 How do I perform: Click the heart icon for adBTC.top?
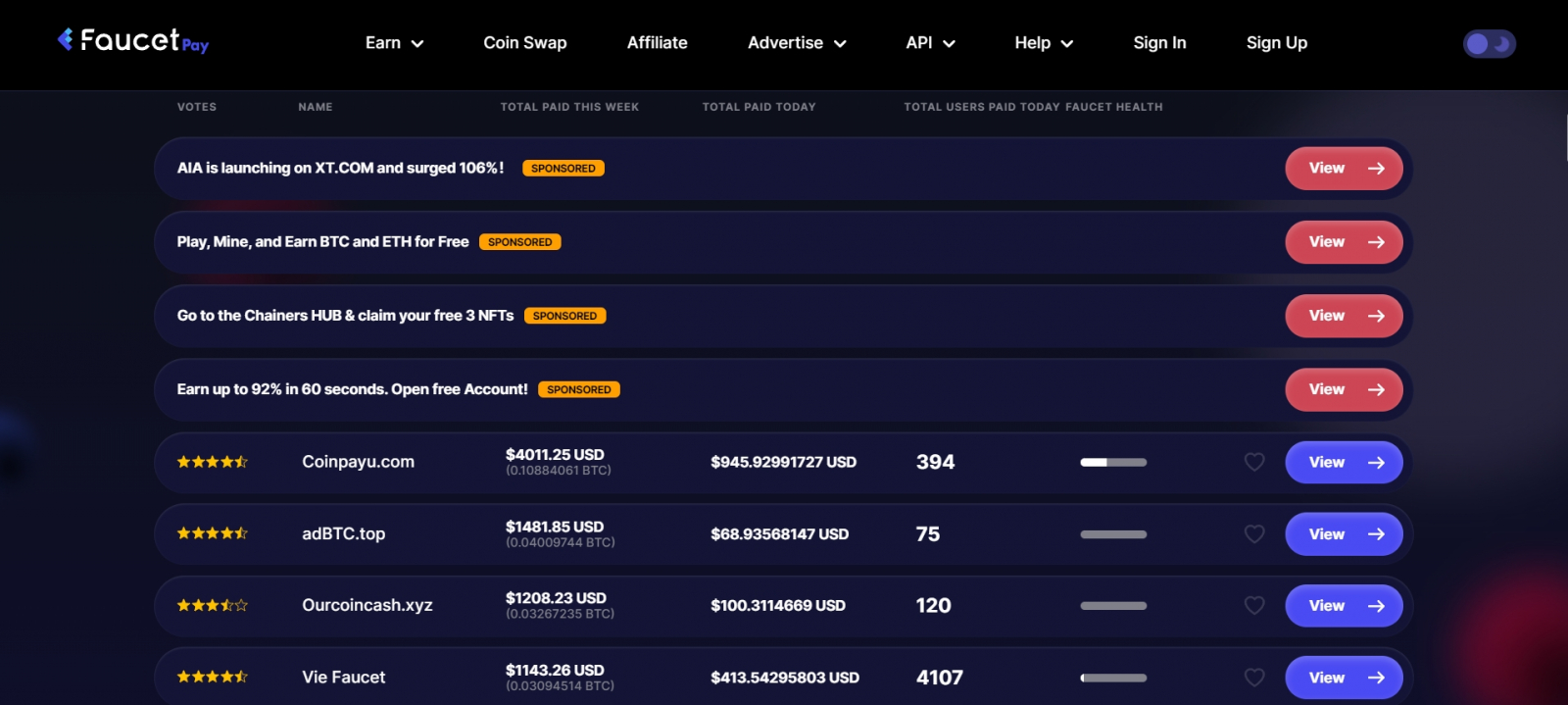(x=1253, y=534)
